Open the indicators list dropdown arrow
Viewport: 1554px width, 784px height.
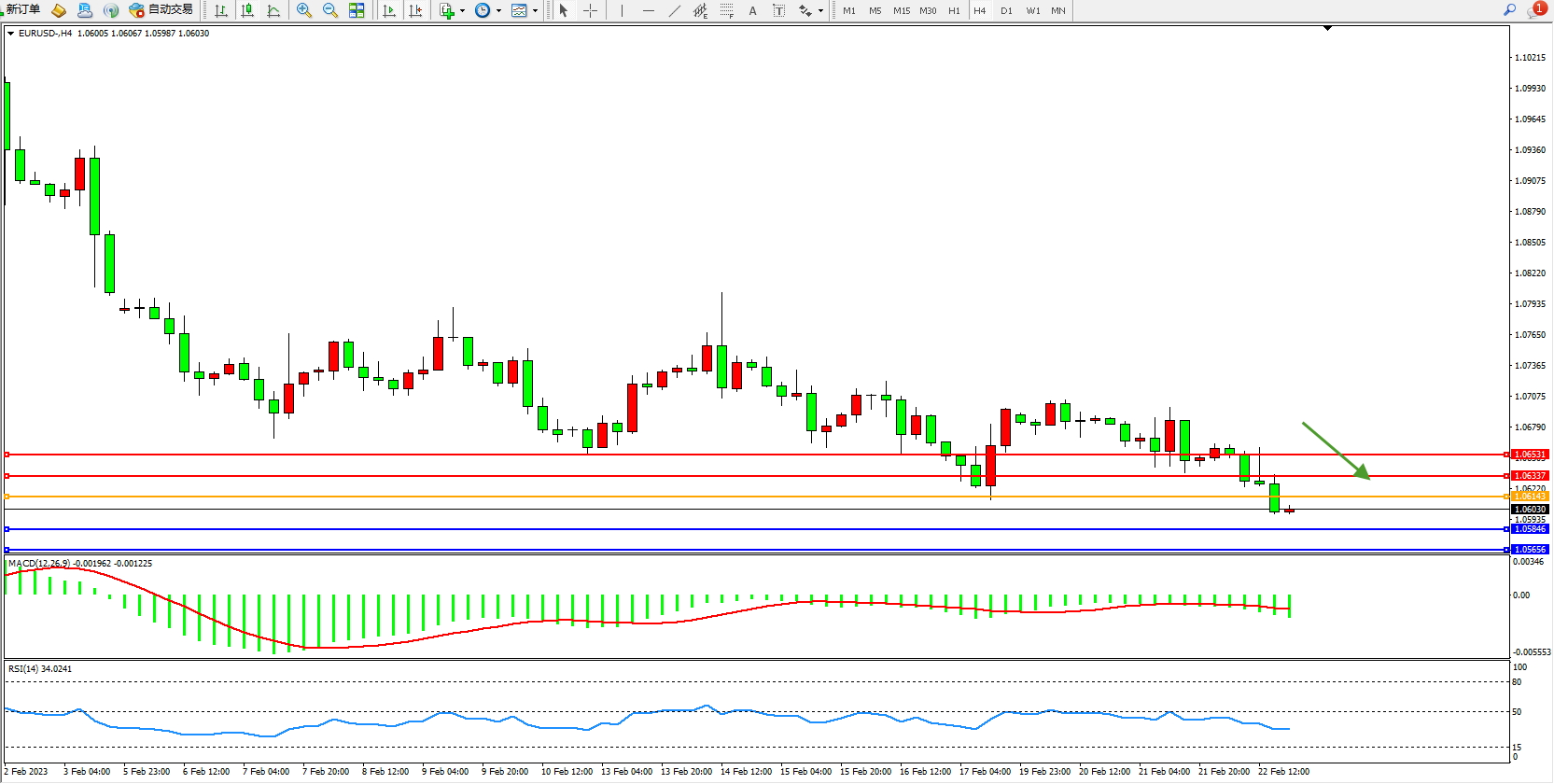point(462,11)
